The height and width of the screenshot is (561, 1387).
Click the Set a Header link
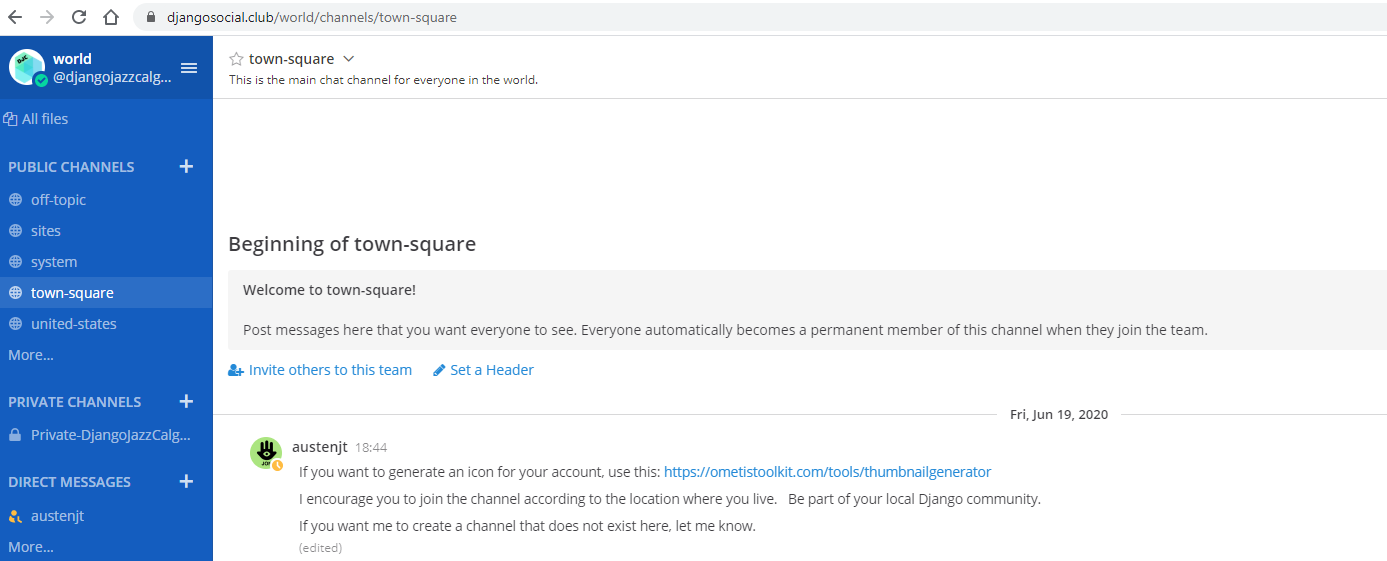click(x=491, y=370)
